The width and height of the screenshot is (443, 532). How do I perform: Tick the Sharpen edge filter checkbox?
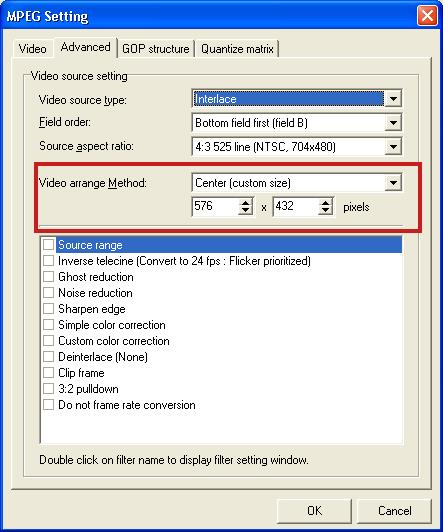click(49, 308)
